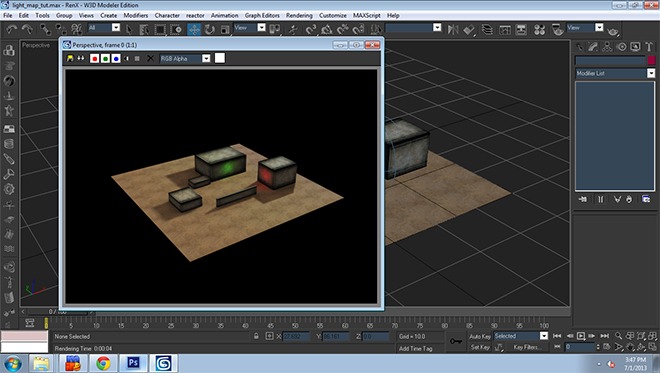The height and width of the screenshot is (373, 660).
Task: Toggle green channel in render window
Action: pos(105,59)
